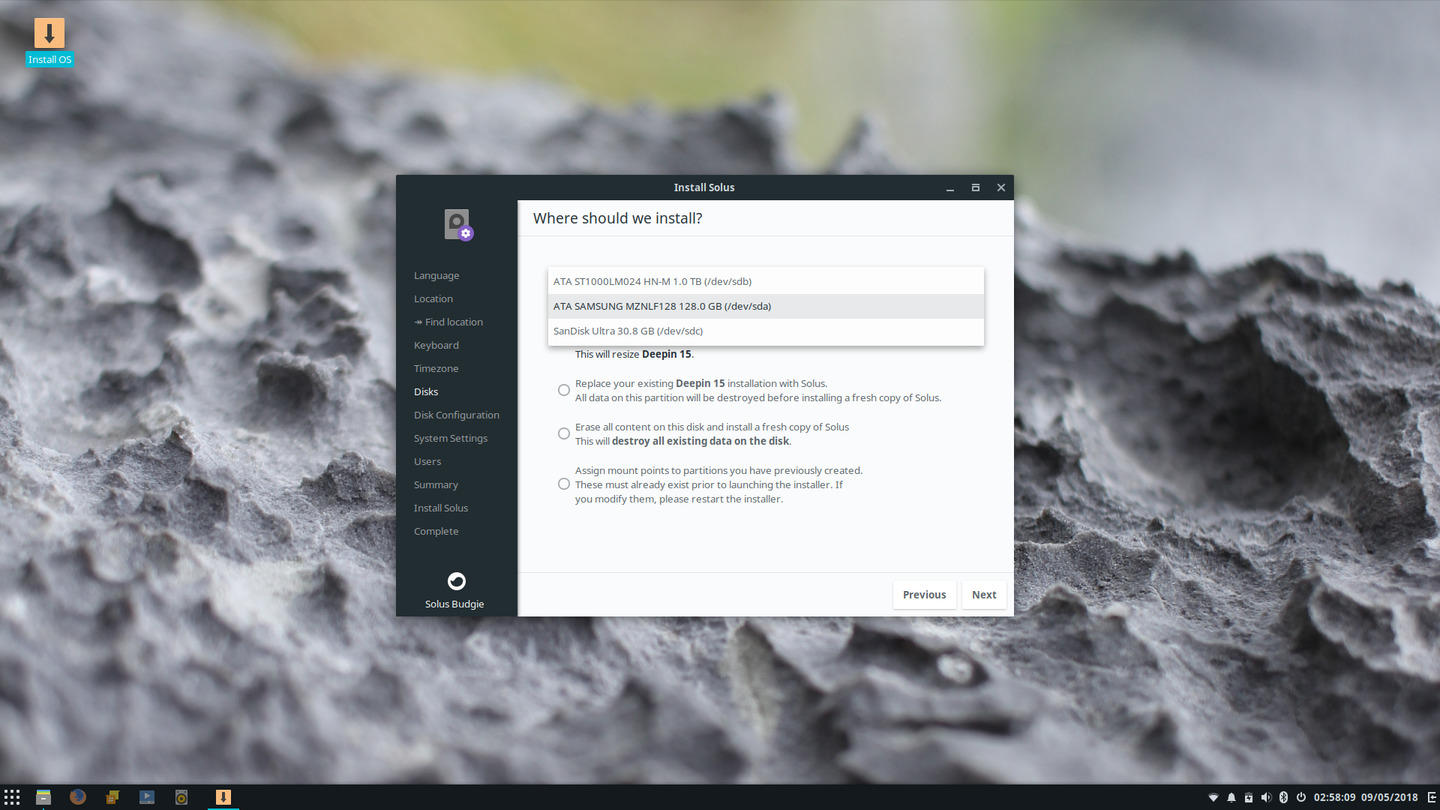Screen dimensions: 1440x810
Task: Click the Summary step in sidebar
Action: 436,485
